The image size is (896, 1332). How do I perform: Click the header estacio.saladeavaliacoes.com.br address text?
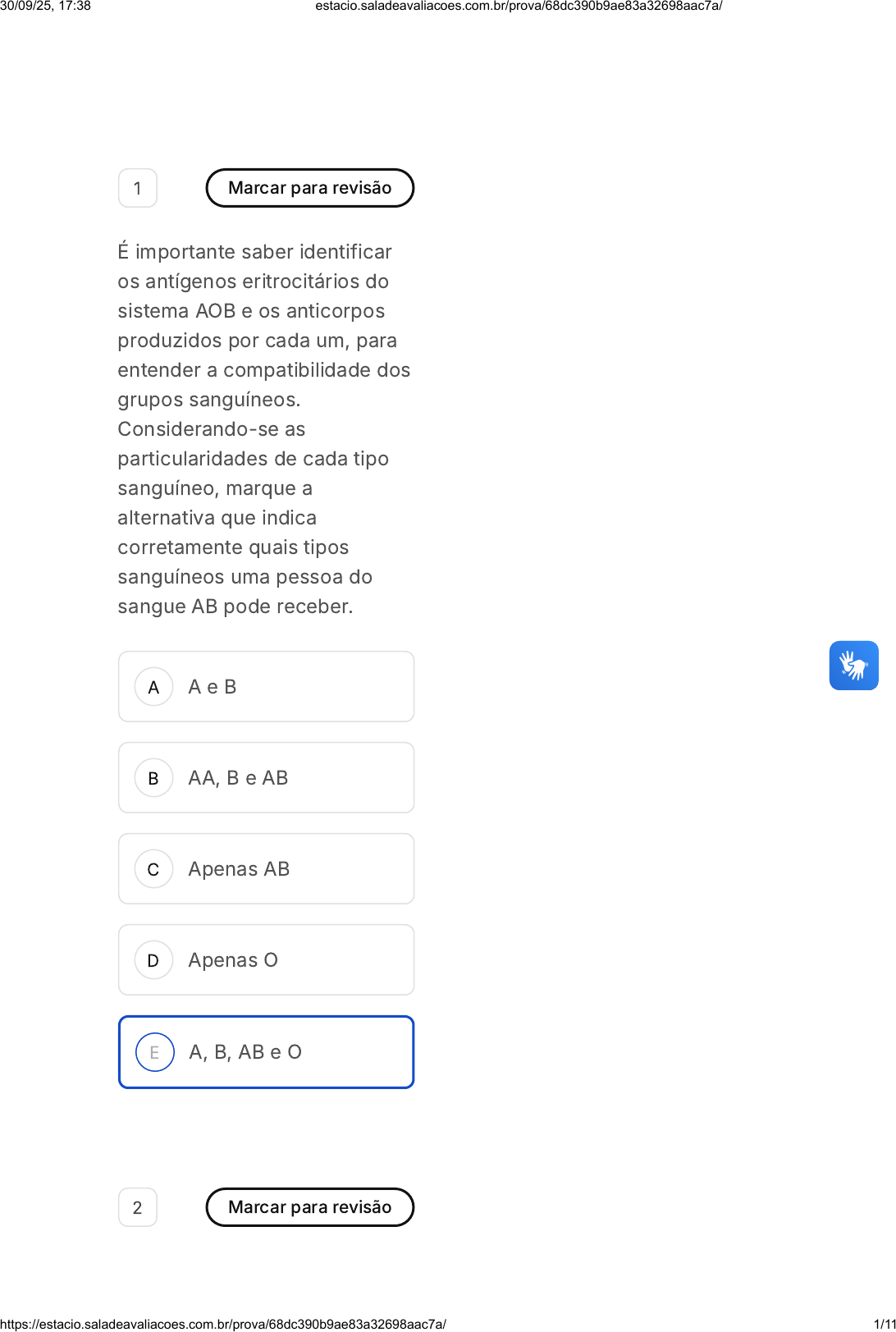519,7
